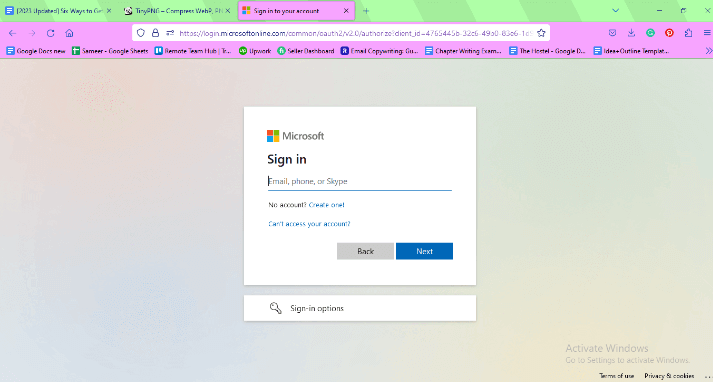Open Idea+Outline Template bookmark
The image size is (713, 382).
pos(631,51)
